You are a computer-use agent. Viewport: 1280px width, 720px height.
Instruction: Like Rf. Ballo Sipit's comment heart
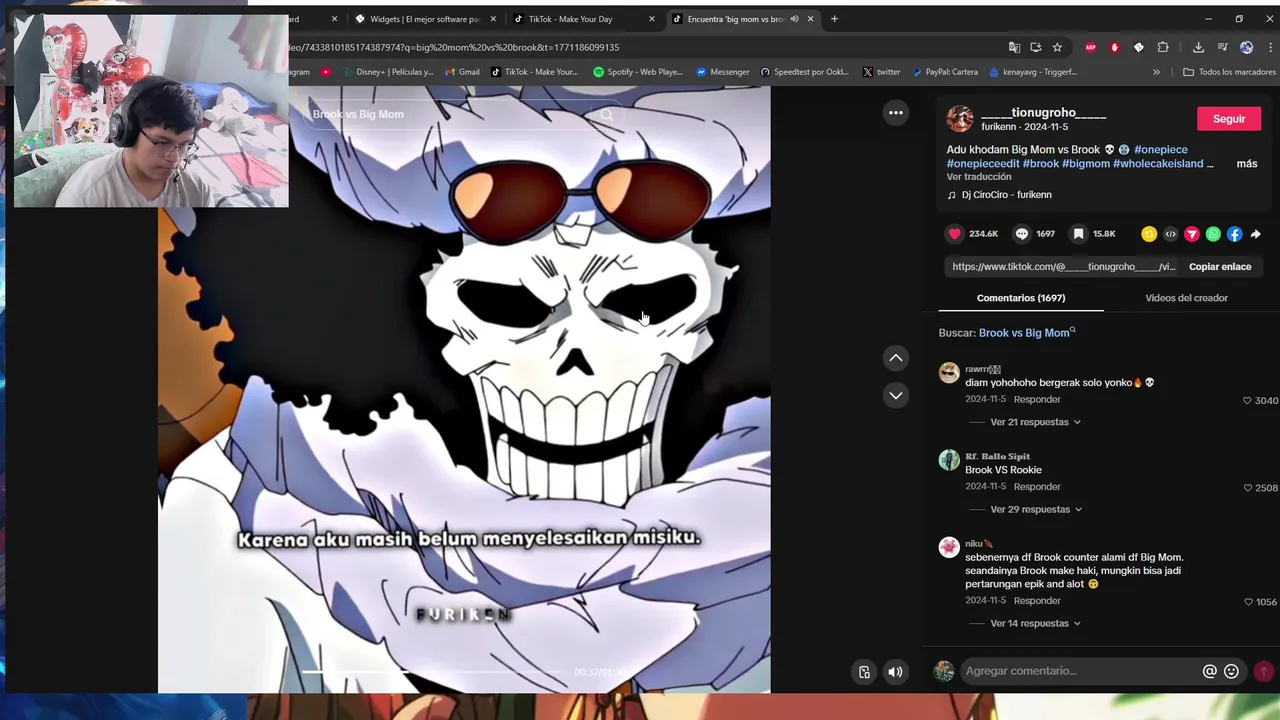pos(1247,488)
